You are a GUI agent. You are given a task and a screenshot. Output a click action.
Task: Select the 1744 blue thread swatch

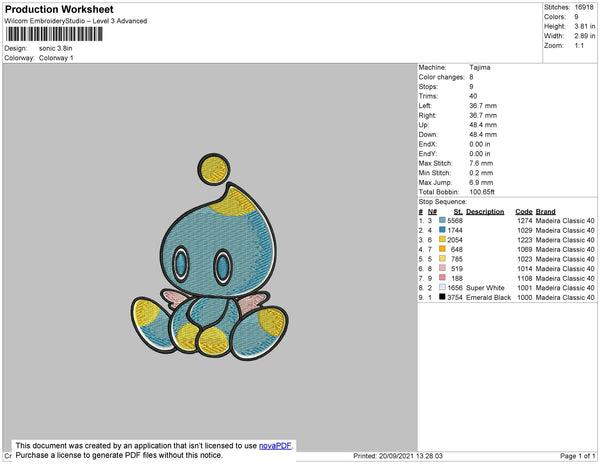coord(442,230)
